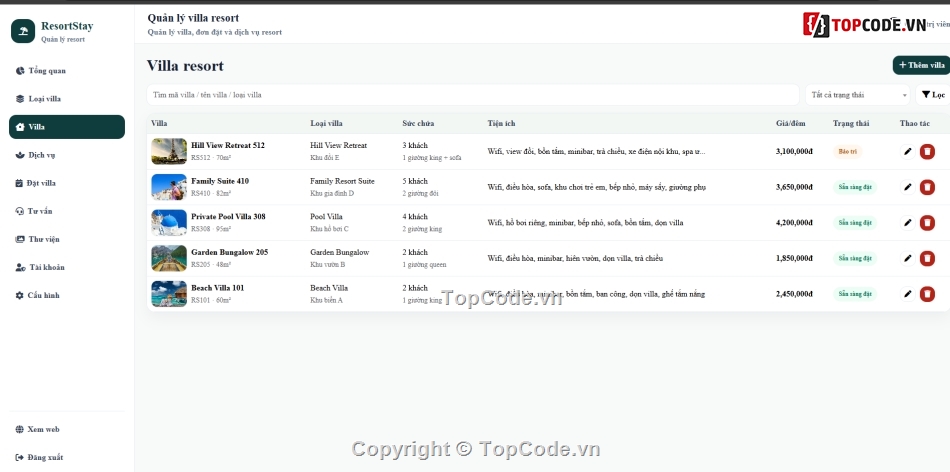The width and height of the screenshot is (950, 472).
Task: Click the Đặt villa calendar icon
Action: [19, 183]
